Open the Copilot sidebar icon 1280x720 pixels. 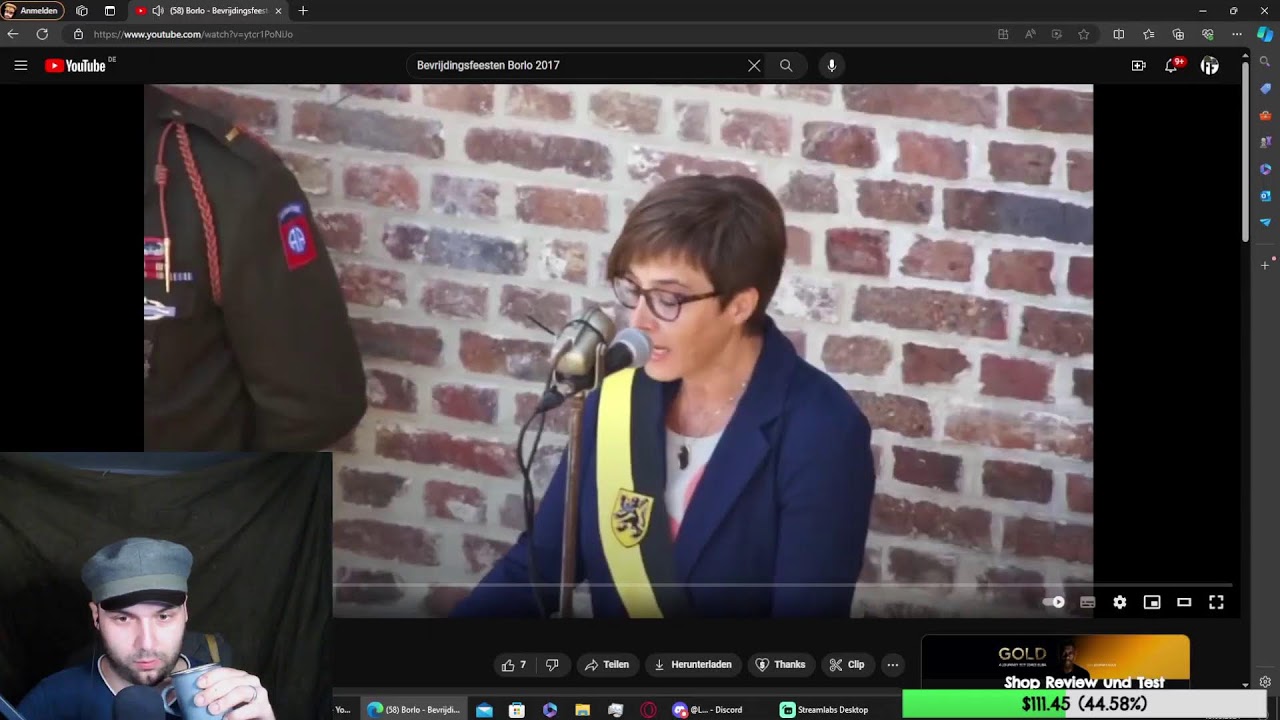[1265, 34]
